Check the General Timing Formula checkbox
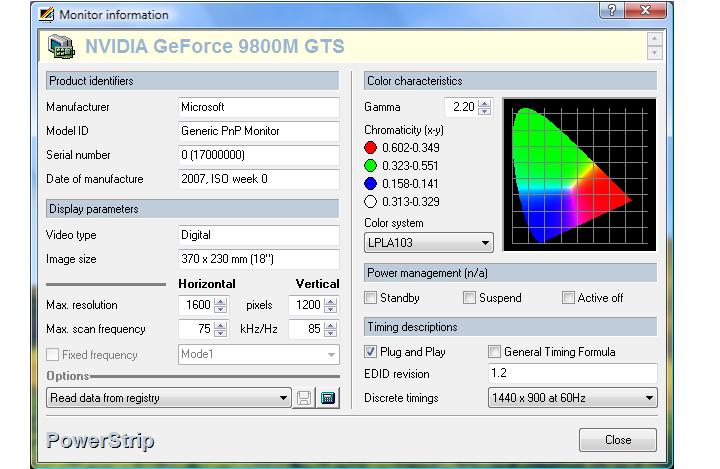This screenshot has height=469, width=720. pos(495,352)
